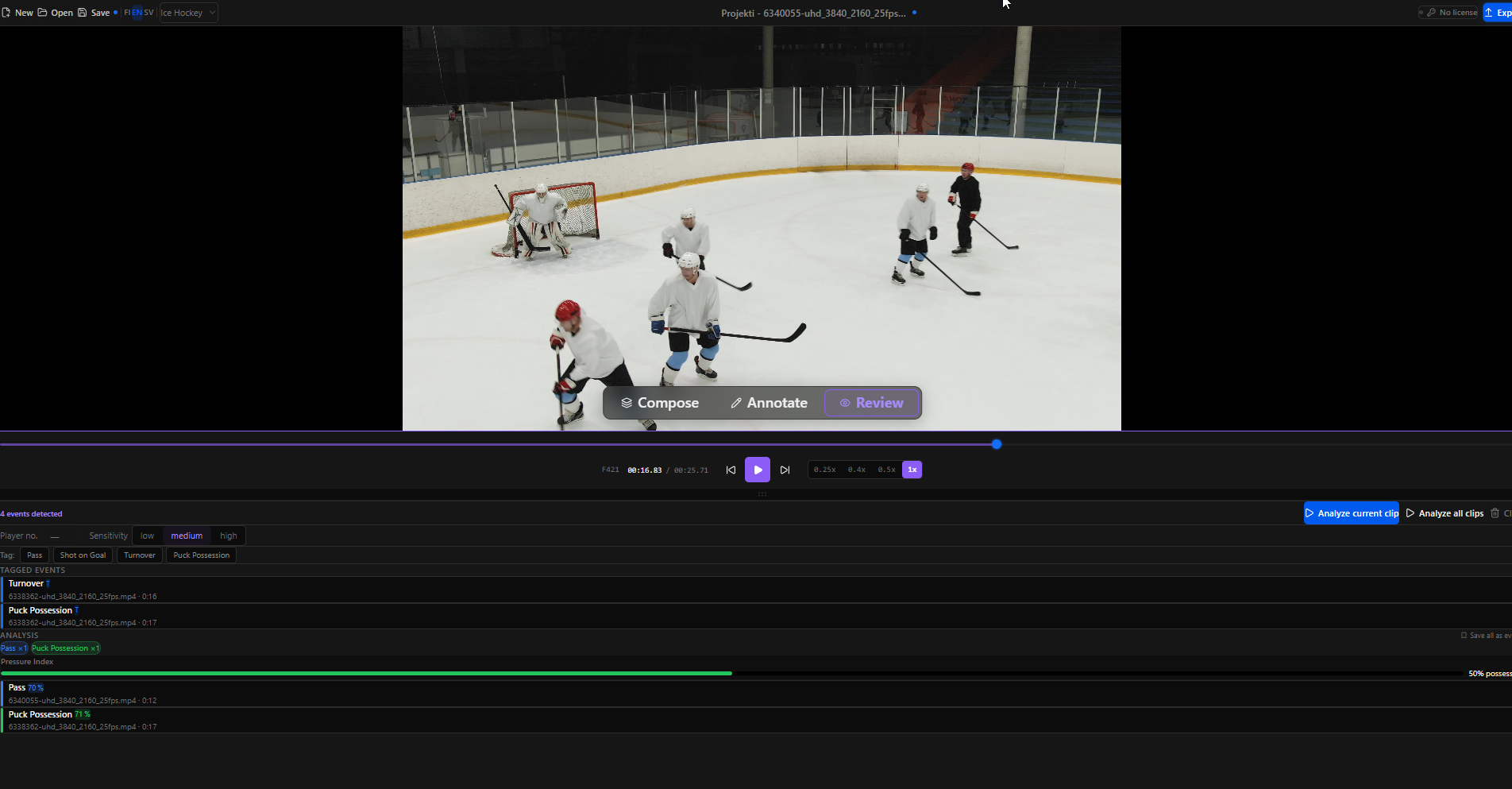1512x789 pixels.
Task: Switch interface language to FI
Action: coord(125,12)
